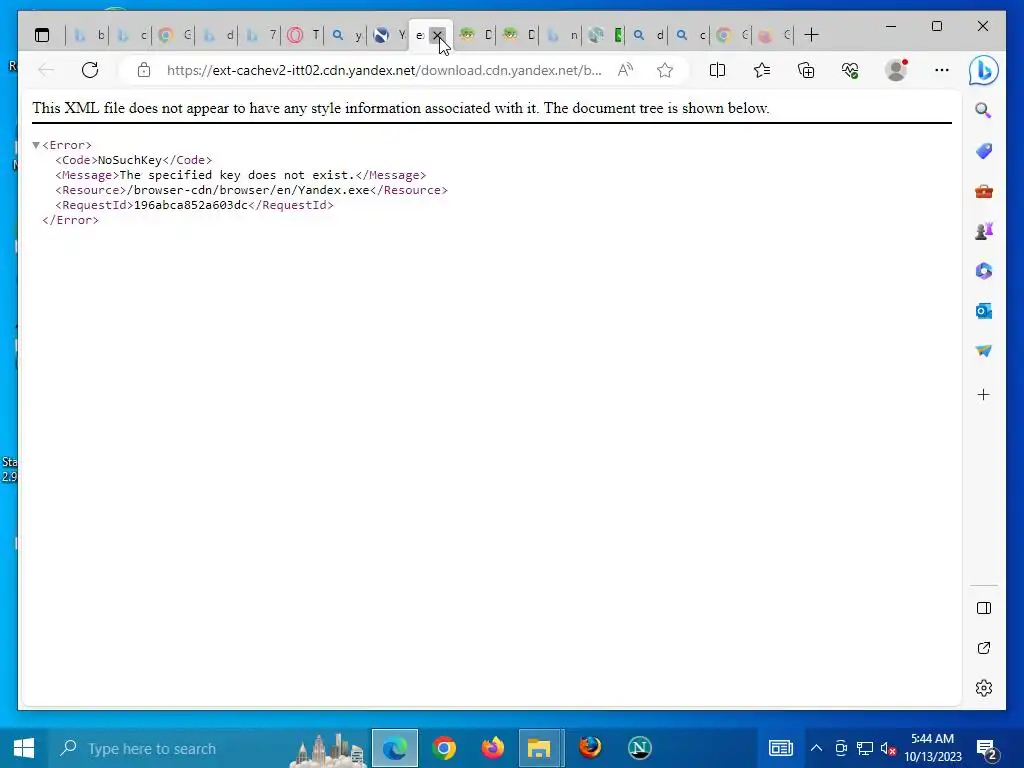1024x768 pixels.
Task: Turn on Read aloud in the address bar
Action: point(625,70)
